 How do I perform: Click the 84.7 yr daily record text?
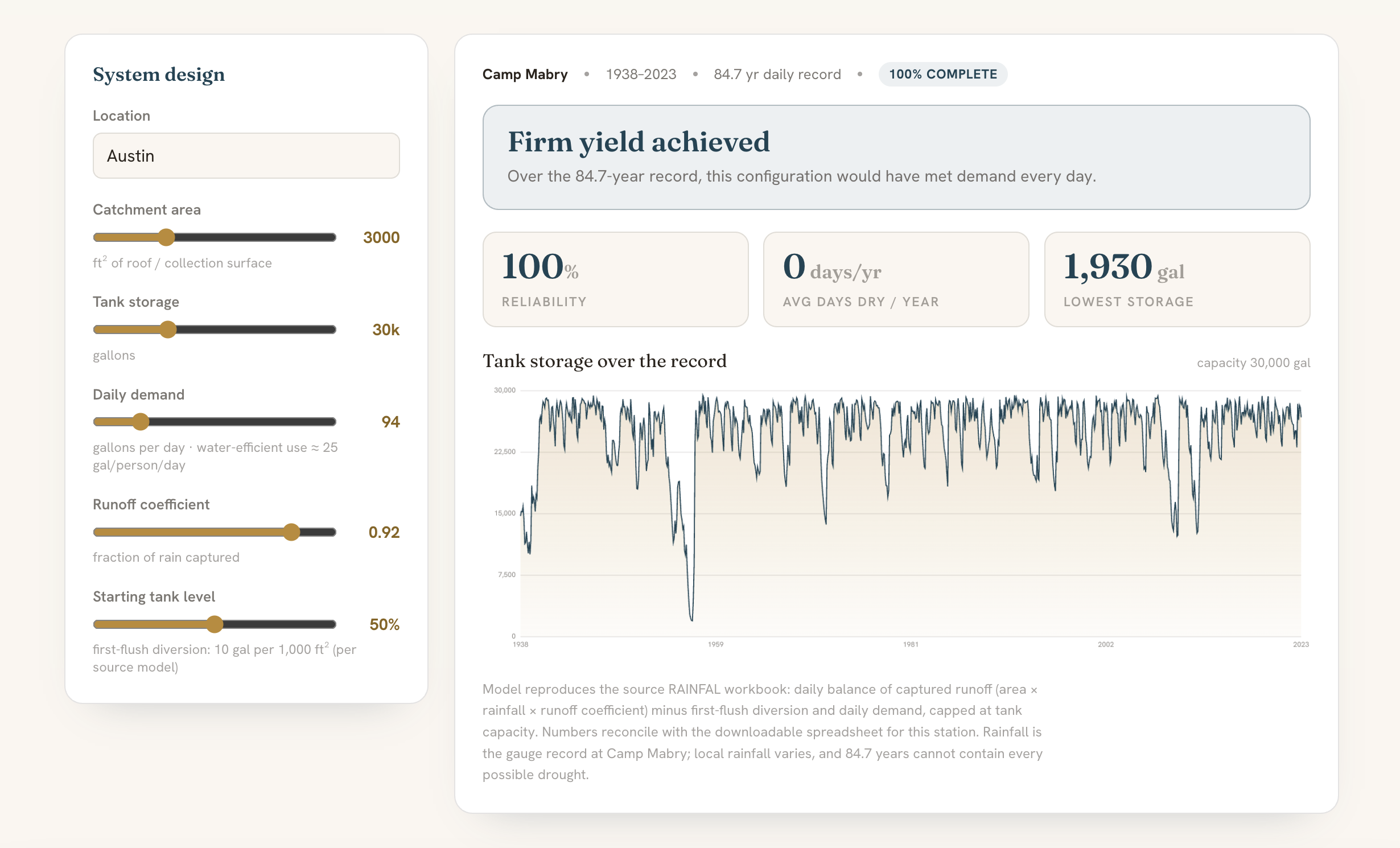click(777, 75)
